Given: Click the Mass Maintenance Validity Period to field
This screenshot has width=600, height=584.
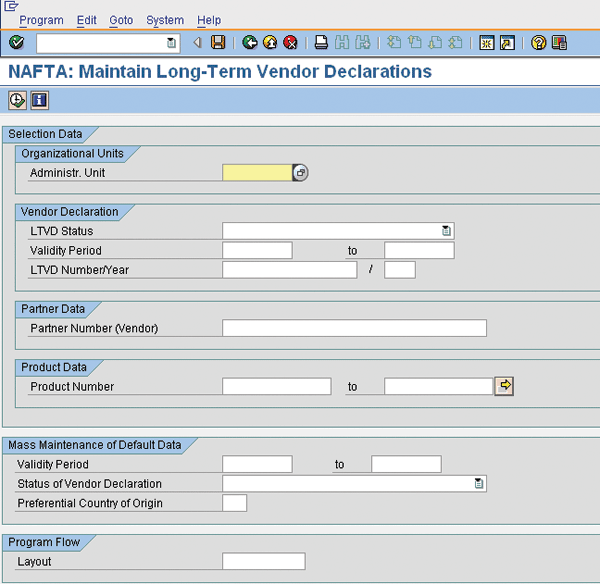Looking at the screenshot, I should tap(406, 464).
